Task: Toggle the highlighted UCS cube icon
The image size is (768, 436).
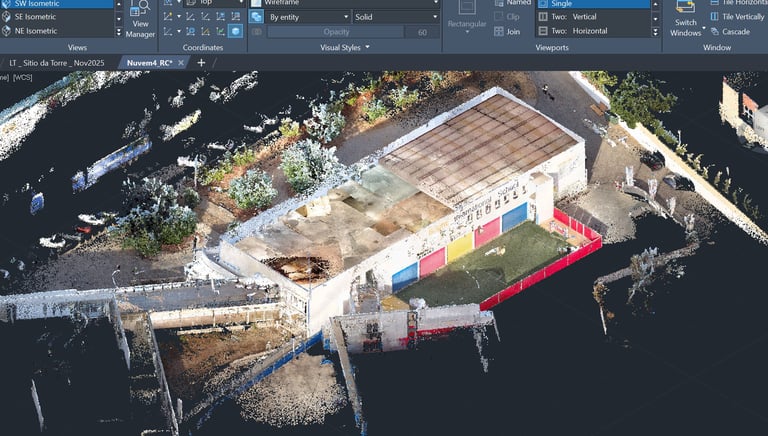Action: (x=236, y=31)
